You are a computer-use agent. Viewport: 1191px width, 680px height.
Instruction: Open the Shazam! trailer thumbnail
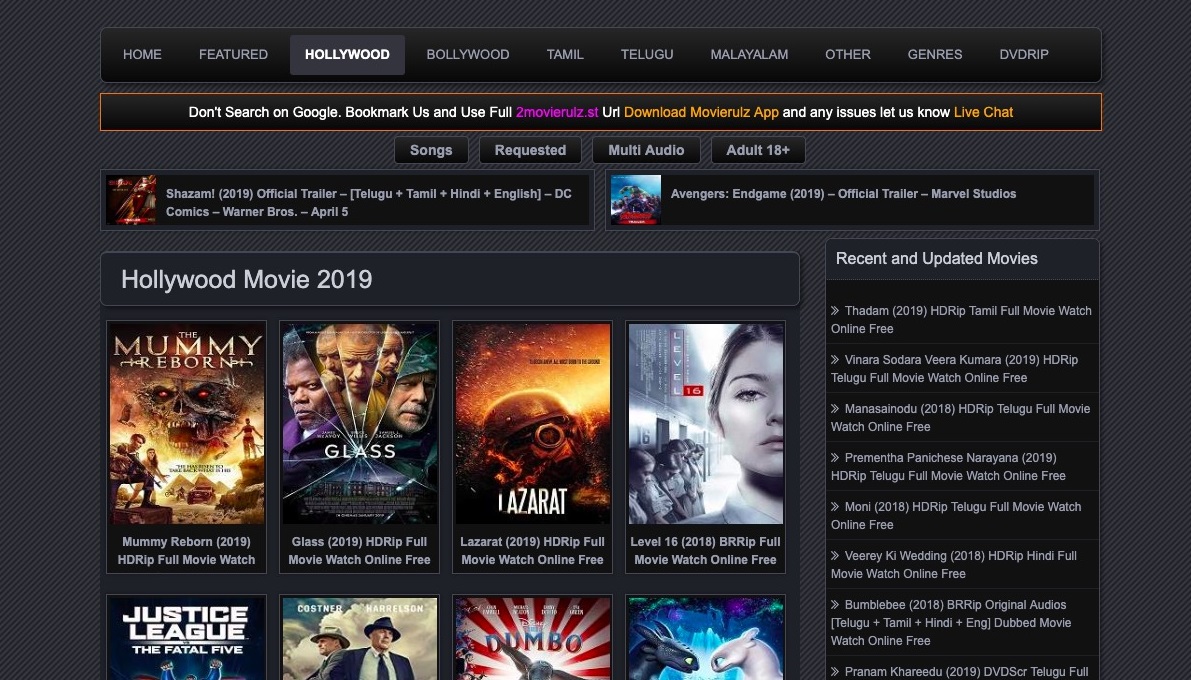pos(131,200)
